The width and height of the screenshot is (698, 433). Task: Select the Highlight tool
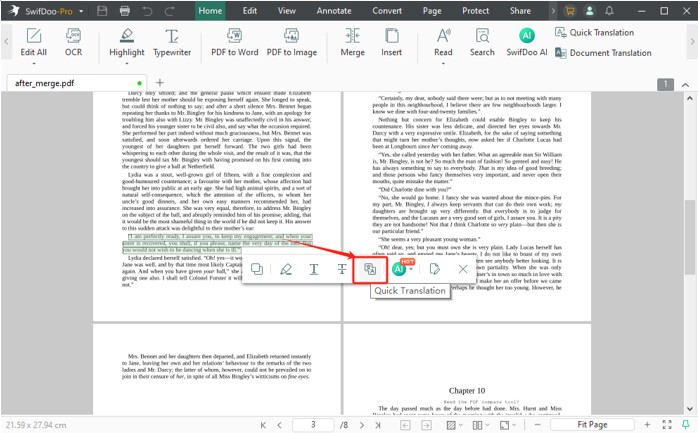[x=127, y=42]
